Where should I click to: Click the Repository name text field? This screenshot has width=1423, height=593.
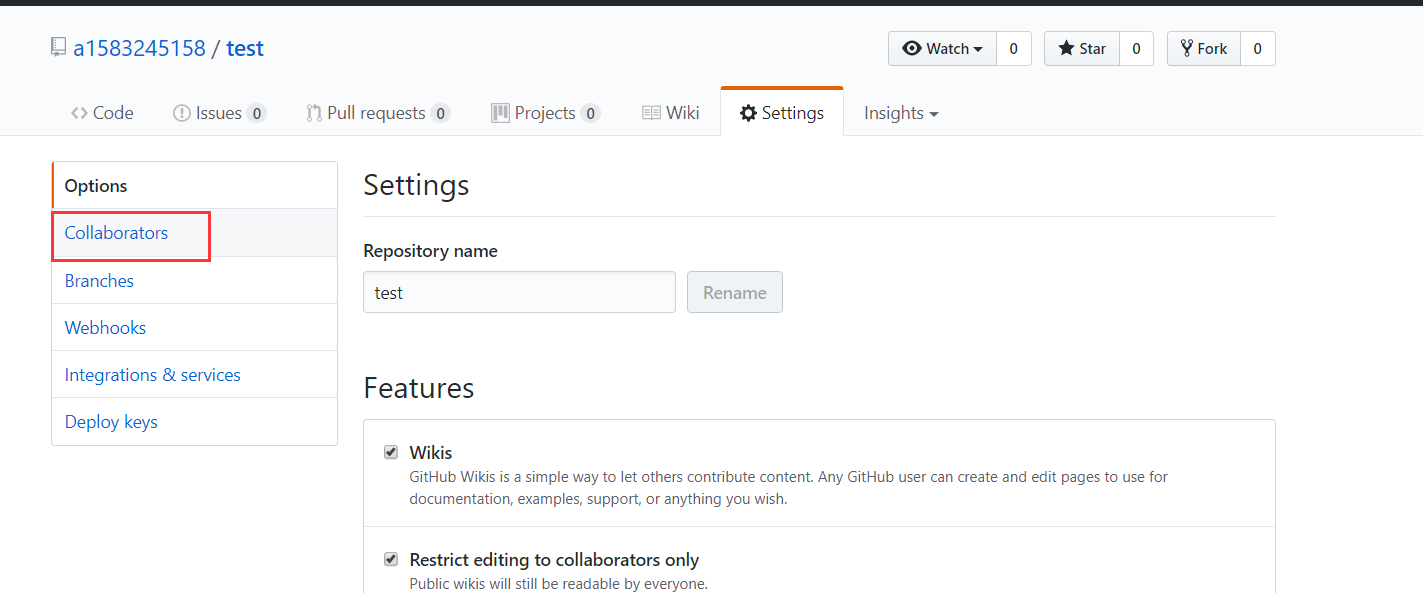pos(519,292)
